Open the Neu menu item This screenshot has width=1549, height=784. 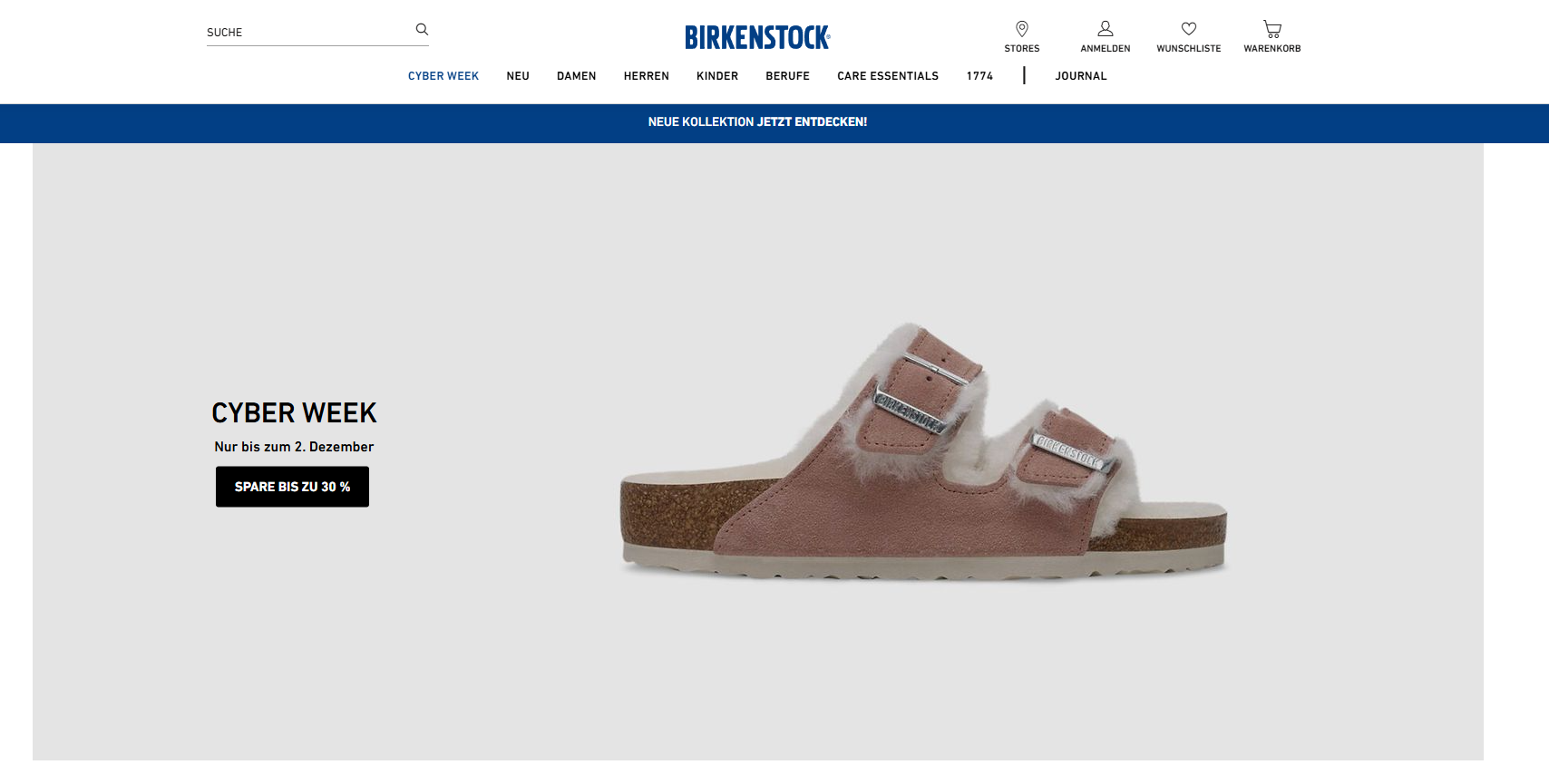pyautogui.click(x=518, y=76)
